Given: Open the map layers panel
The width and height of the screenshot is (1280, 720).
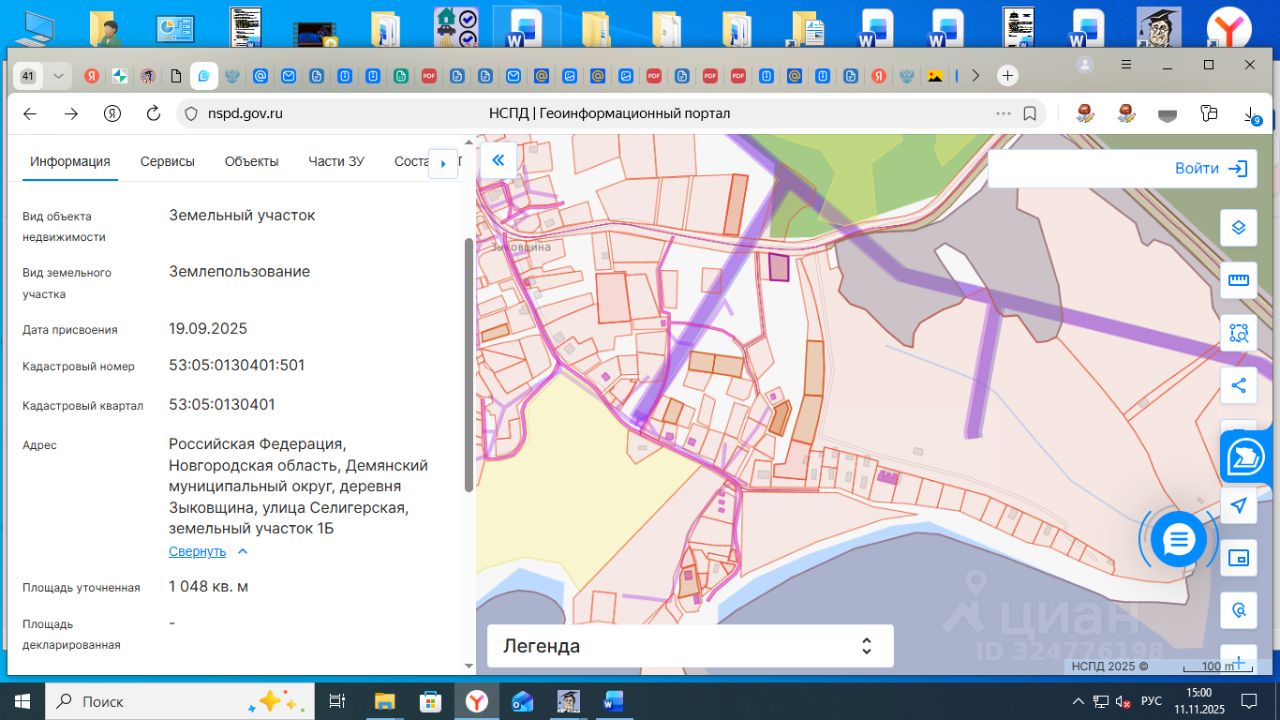Looking at the screenshot, I should (x=1238, y=227).
